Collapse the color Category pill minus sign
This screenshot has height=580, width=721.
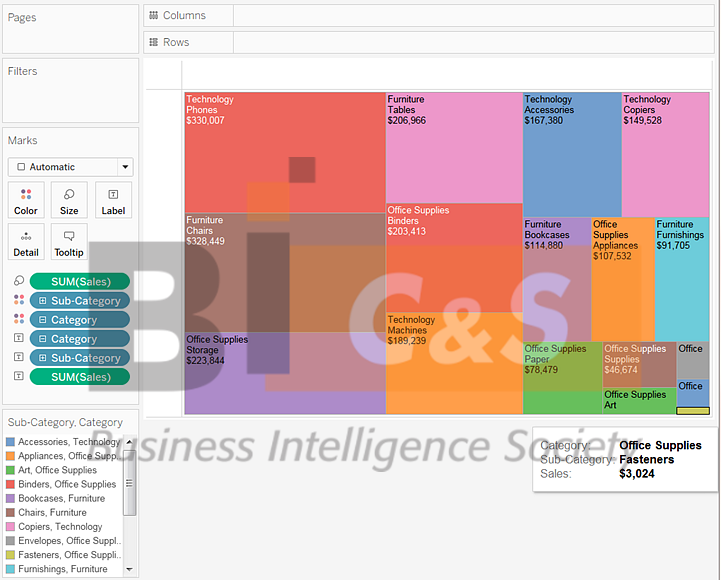point(41,320)
